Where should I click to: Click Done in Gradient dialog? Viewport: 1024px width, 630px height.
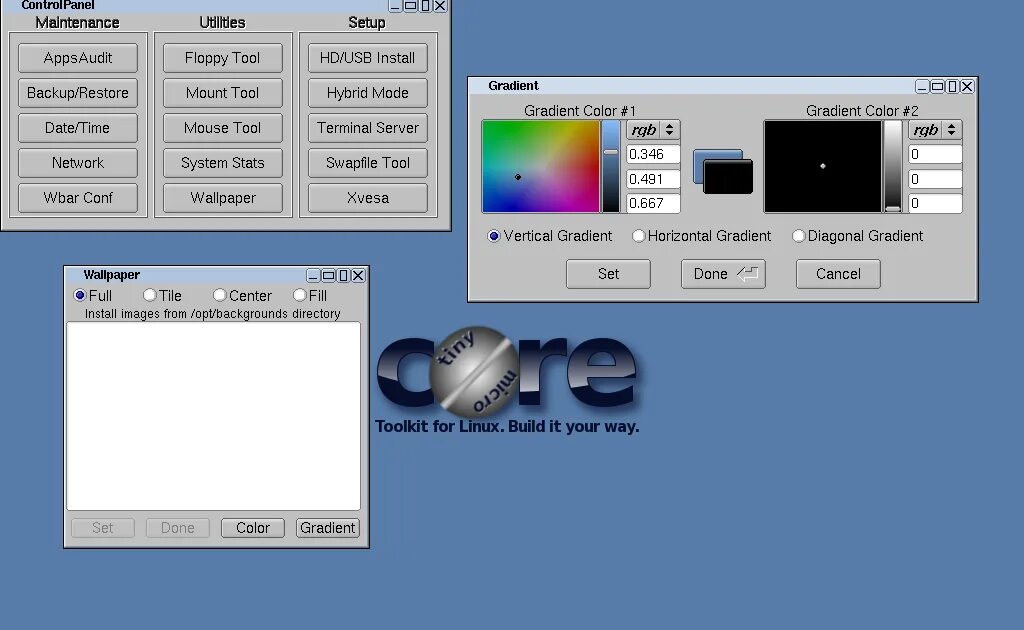(x=724, y=274)
